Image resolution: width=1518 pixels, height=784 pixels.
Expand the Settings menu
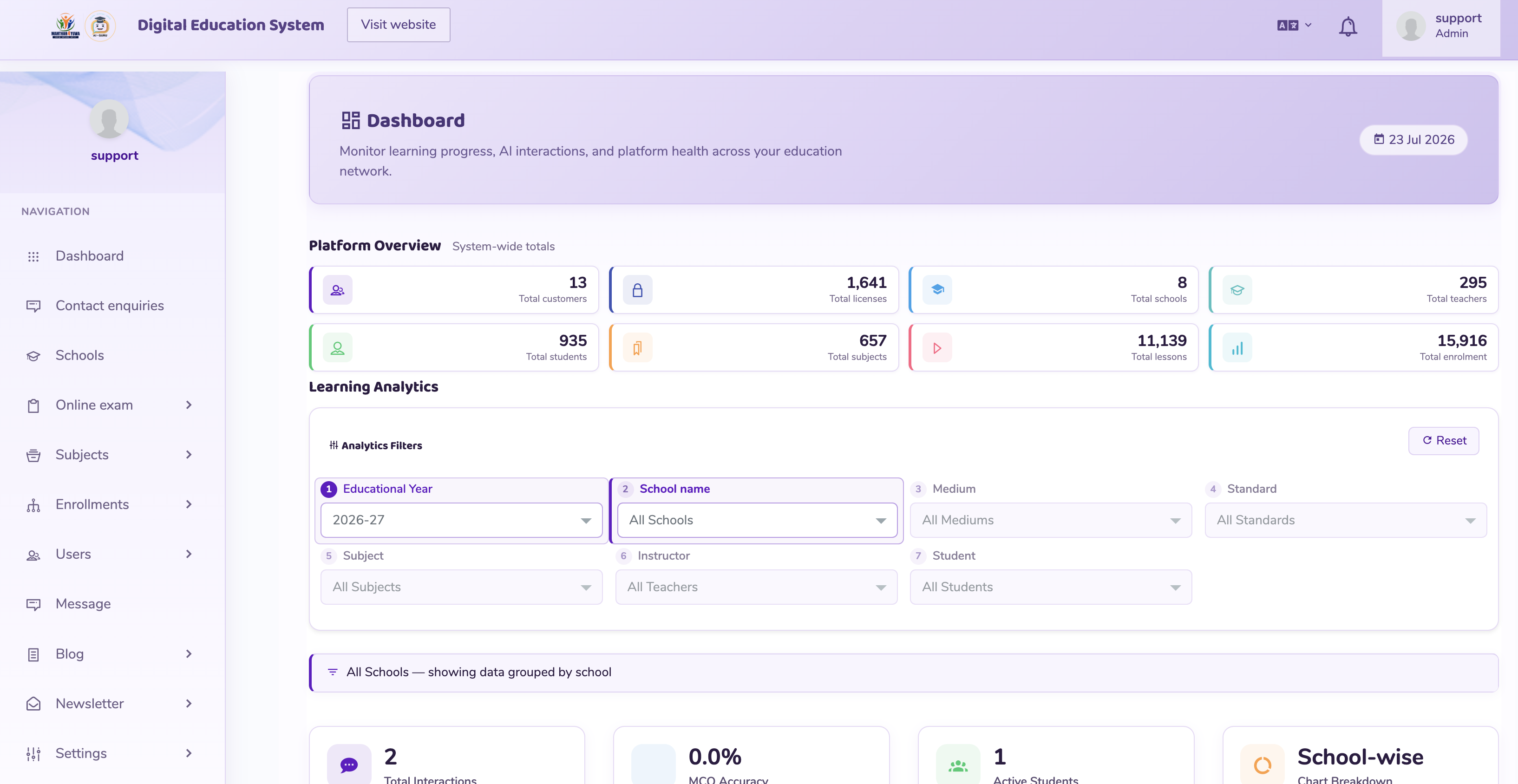point(112,753)
